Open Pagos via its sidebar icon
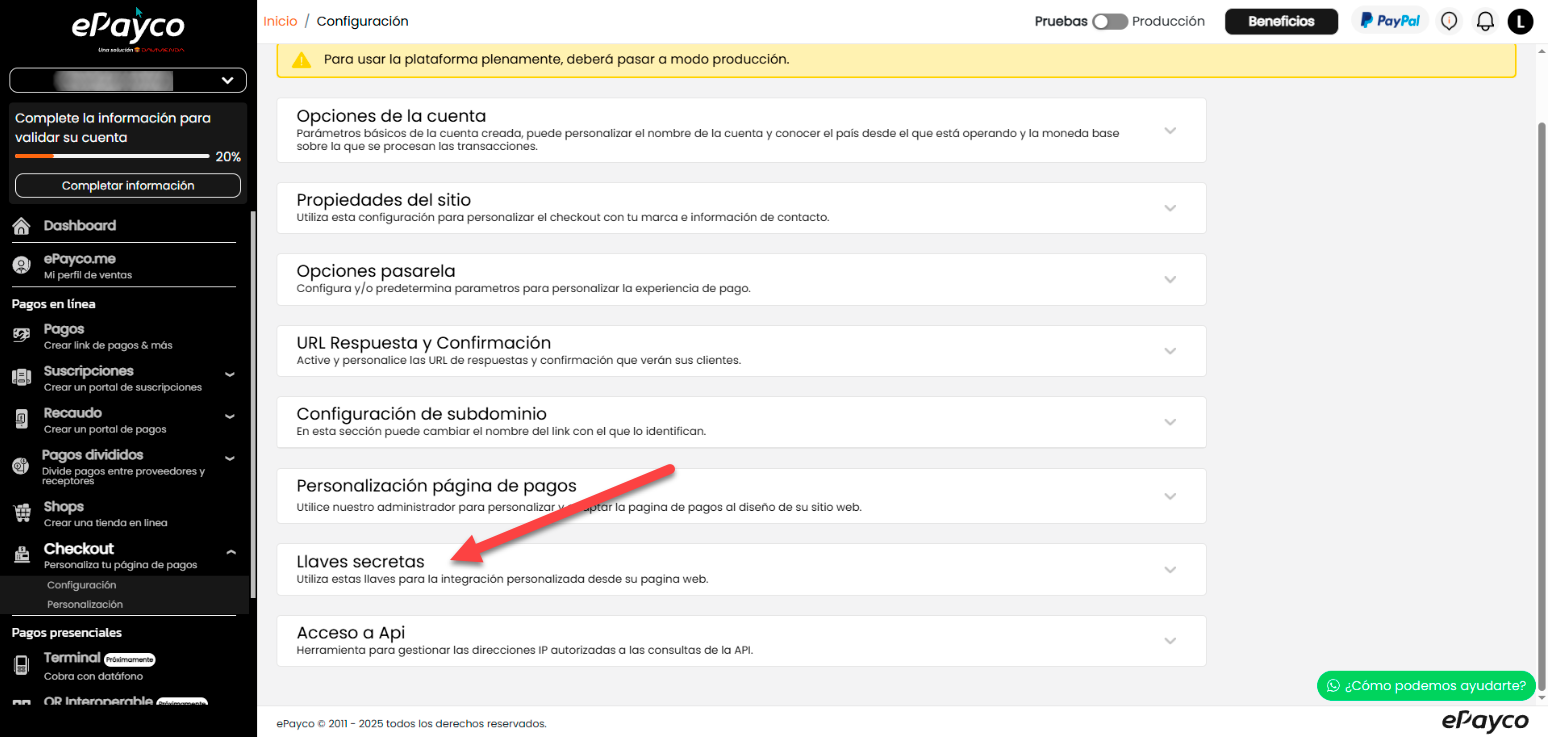1548x737 pixels. (x=21, y=336)
